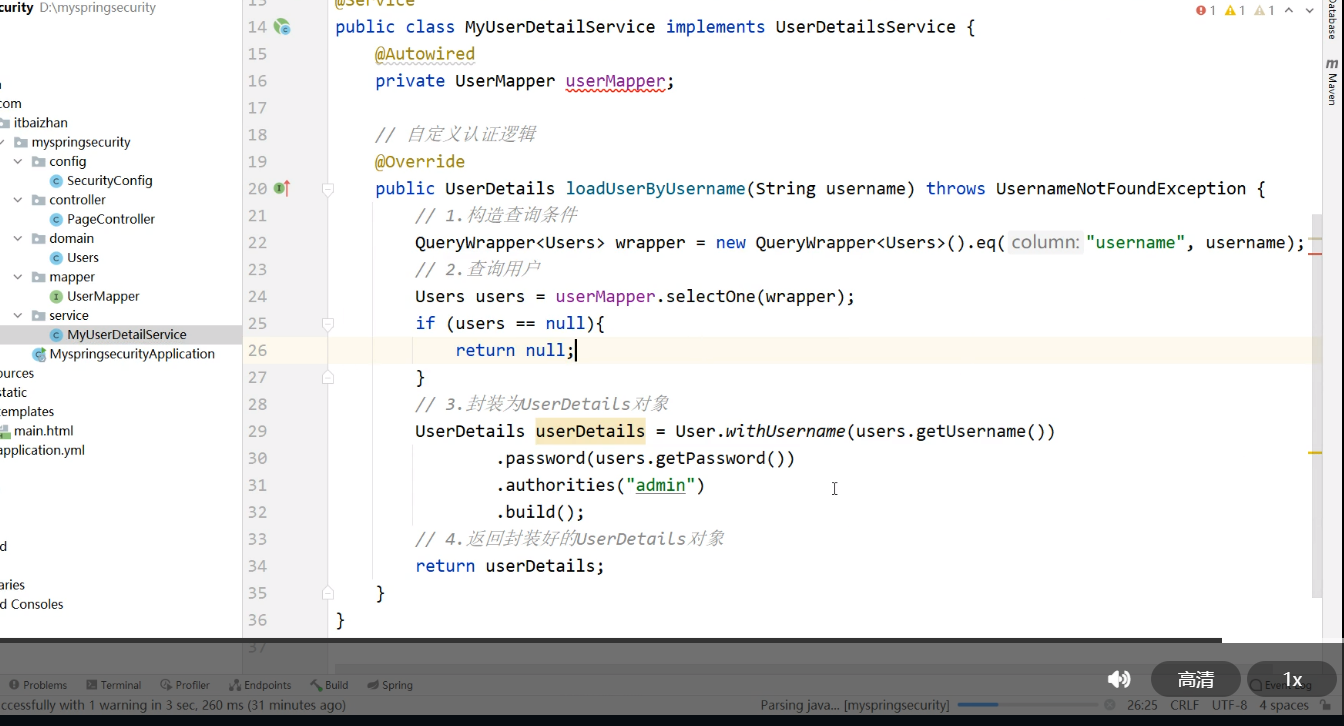This screenshot has width=1344, height=726.
Task: Change the 4 spaces indent setting
Action: (x=1283, y=705)
